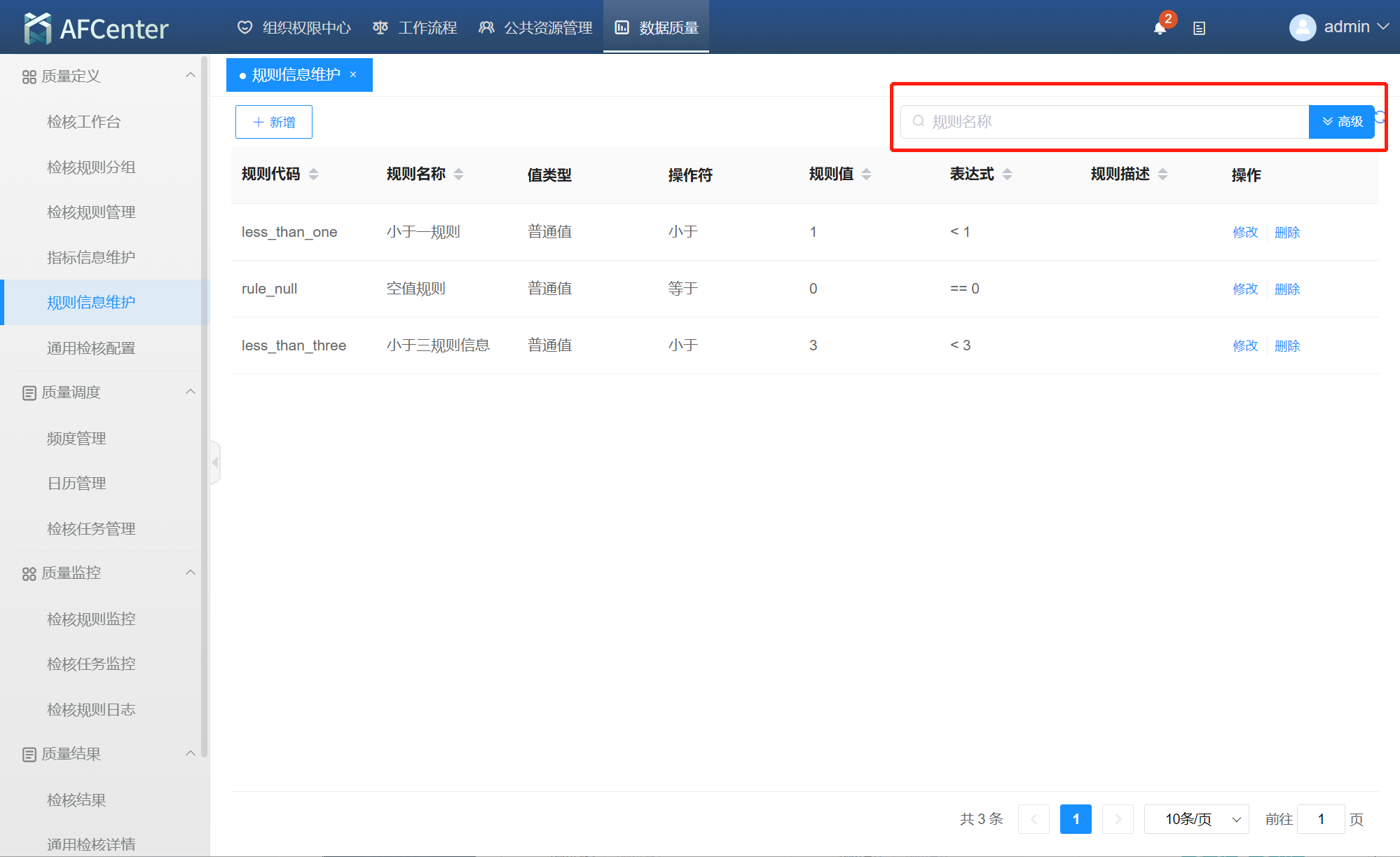The height and width of the screenshot is (857, 1400).
Task: Click 删除 for rule_null row
Action: 1287,289
